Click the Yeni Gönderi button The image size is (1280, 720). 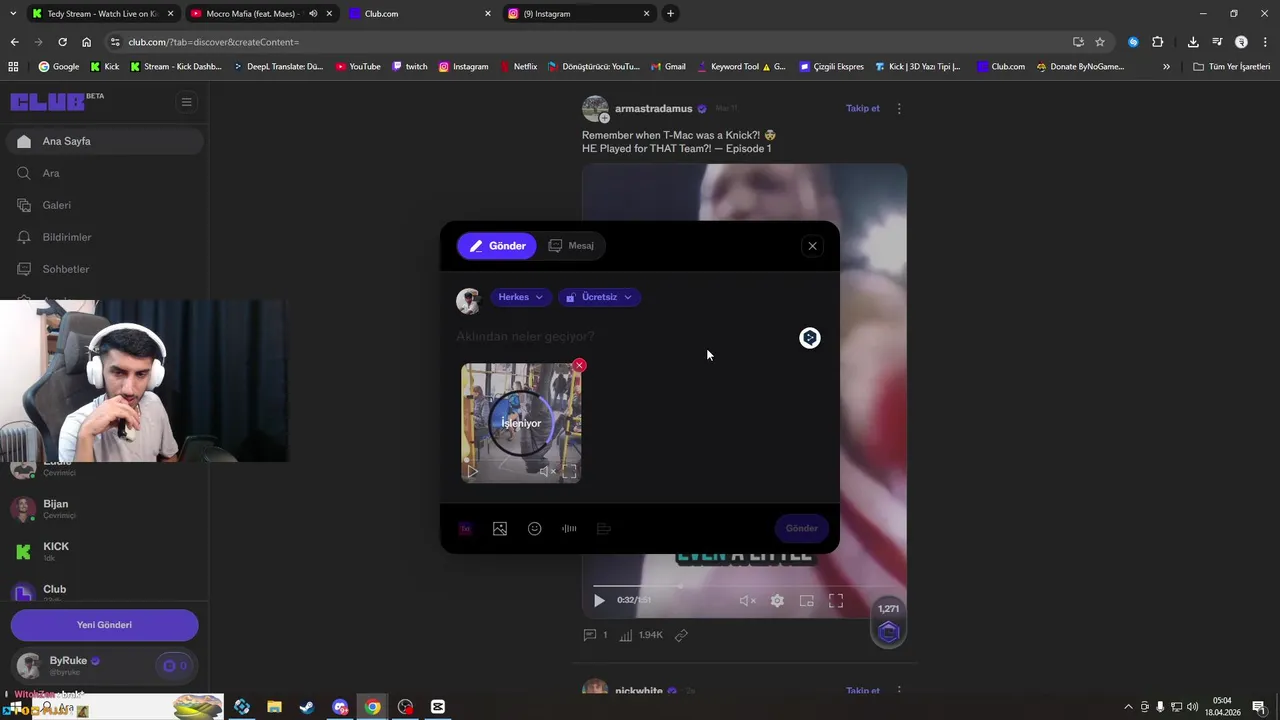pos(104,625)
